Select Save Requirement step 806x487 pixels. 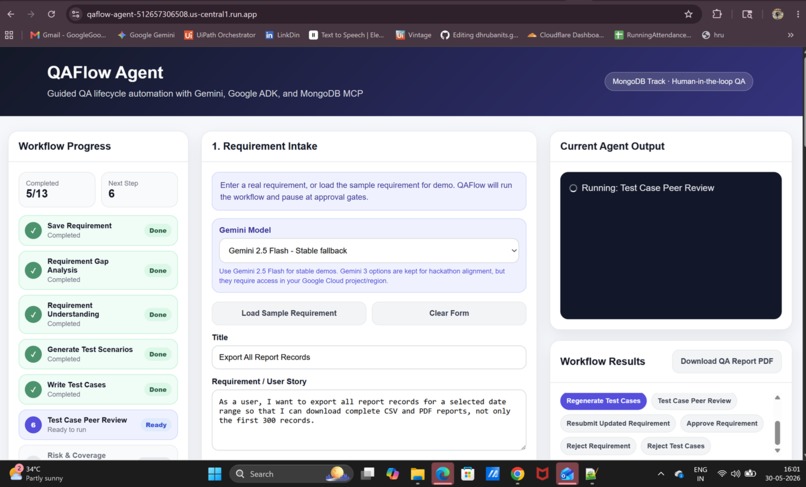pyautogui.click(x=98, y=230)
